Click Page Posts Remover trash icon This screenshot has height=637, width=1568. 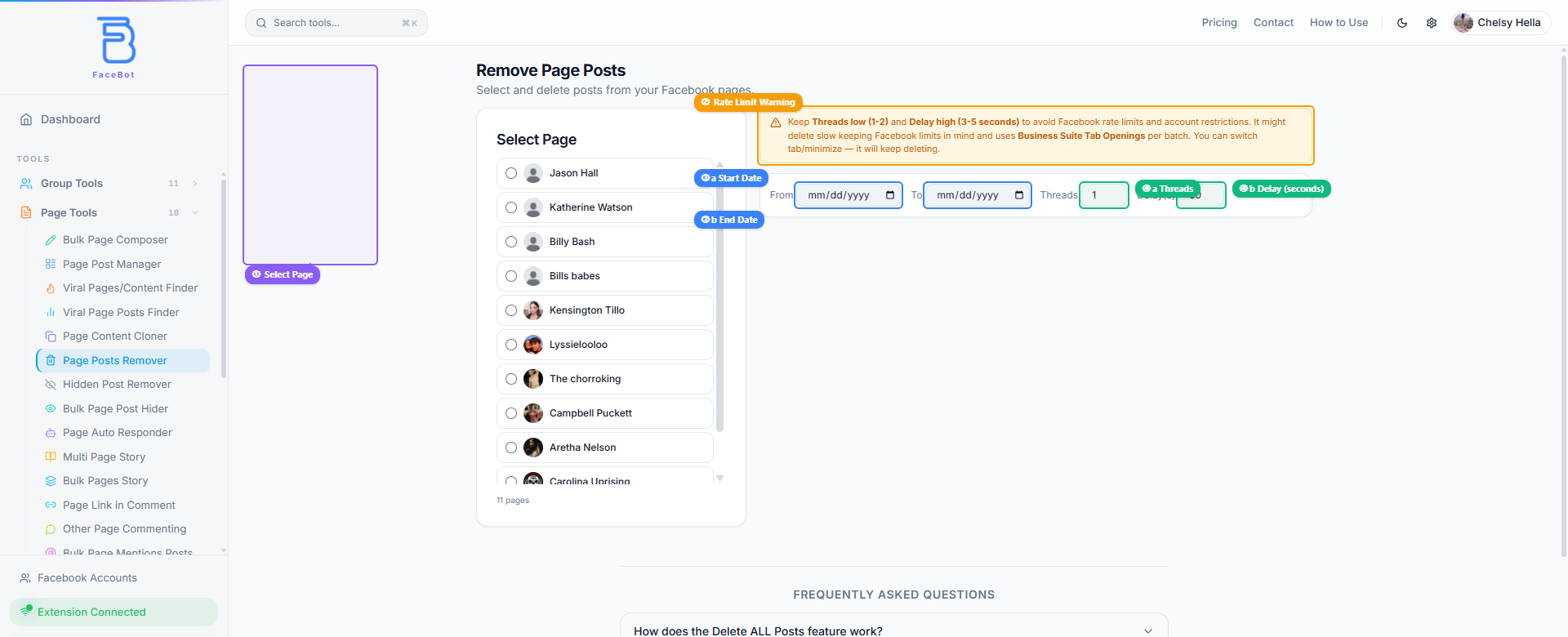tap(51, 361)
